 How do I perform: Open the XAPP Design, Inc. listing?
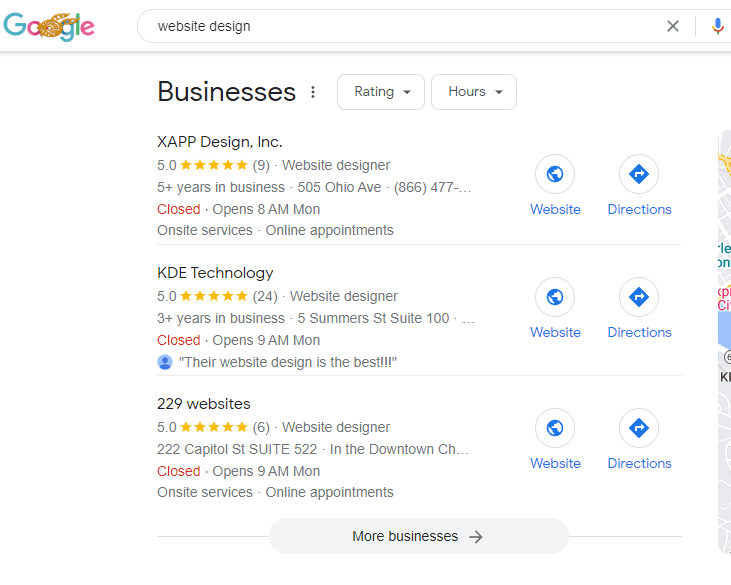(220, 142)
